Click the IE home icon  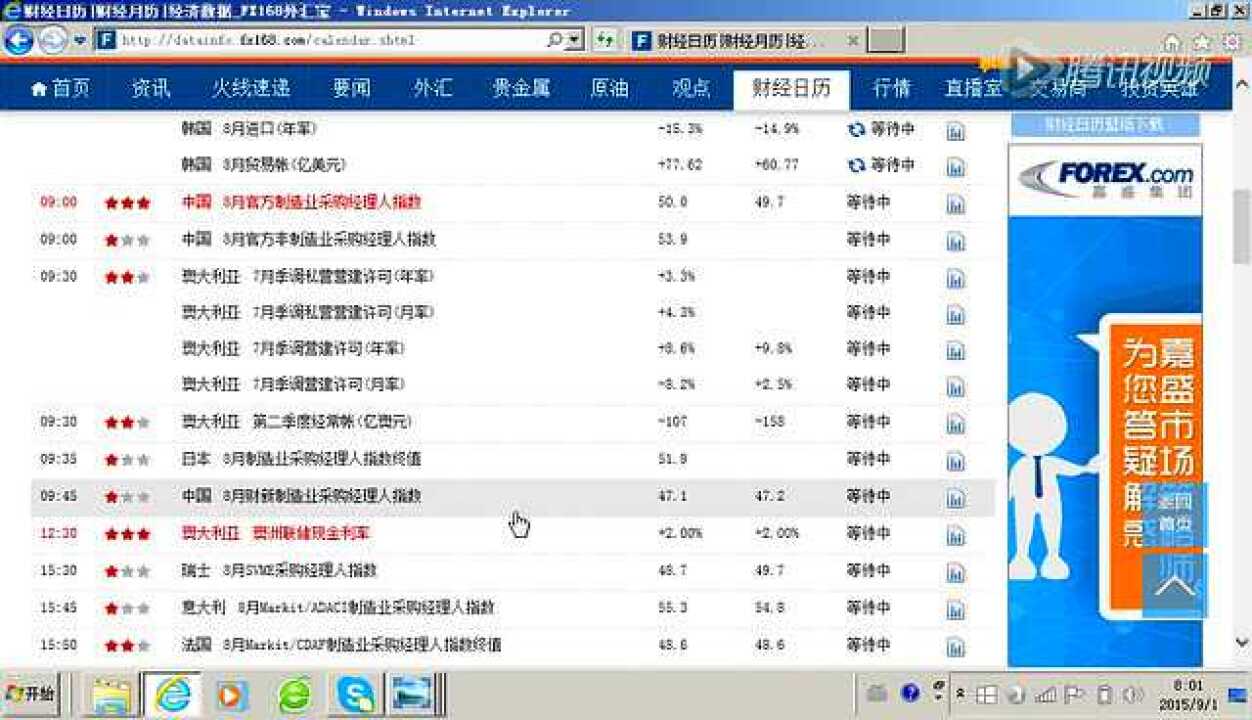[x=1172, y=42]
